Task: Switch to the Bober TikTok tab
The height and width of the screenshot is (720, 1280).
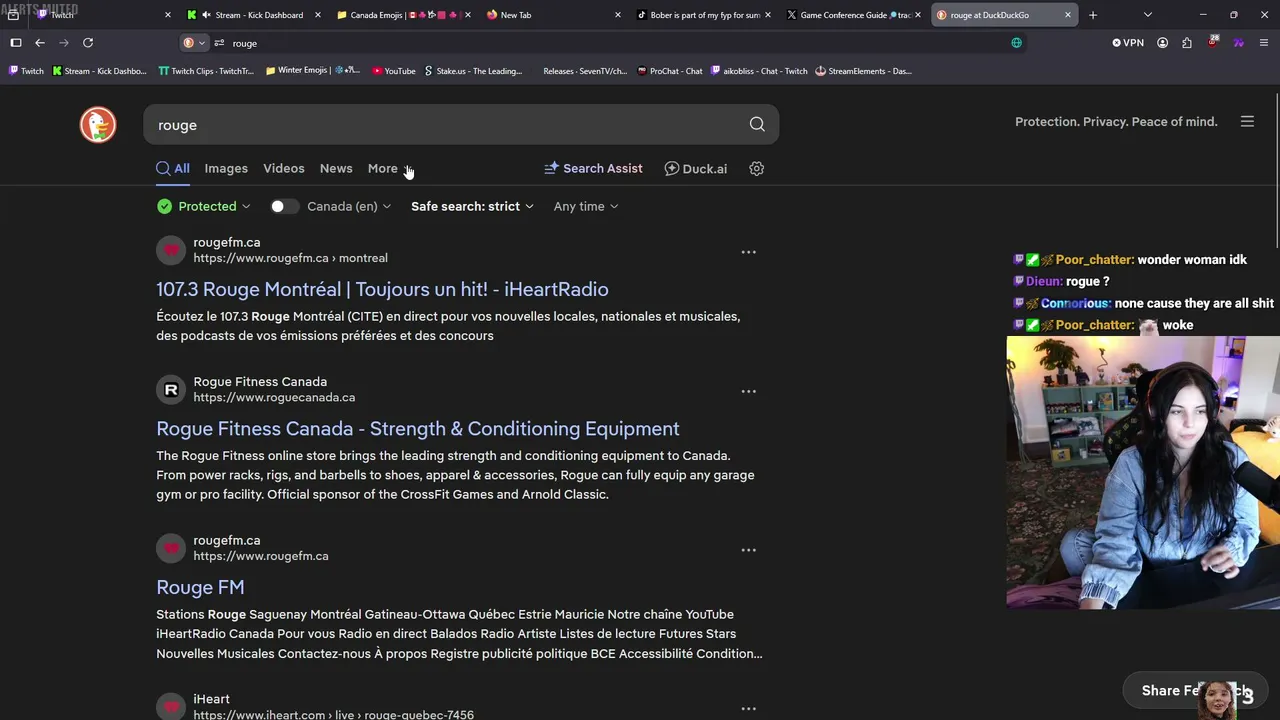Action: point(703,15)
